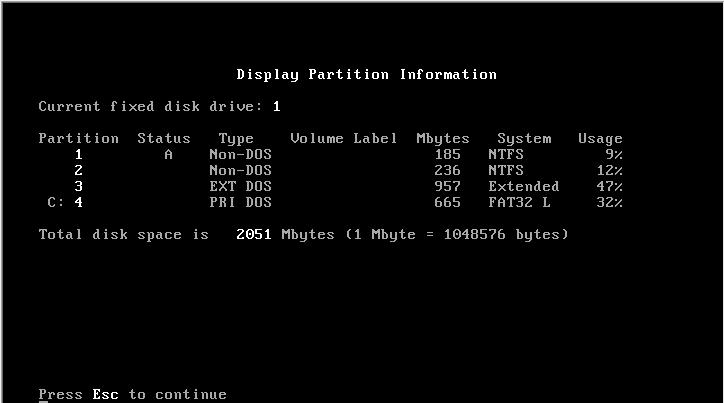The width and height of the screenshot is (724, 403).
Task: Click the 185 Mbytes value
Action: tap(447, 155)
